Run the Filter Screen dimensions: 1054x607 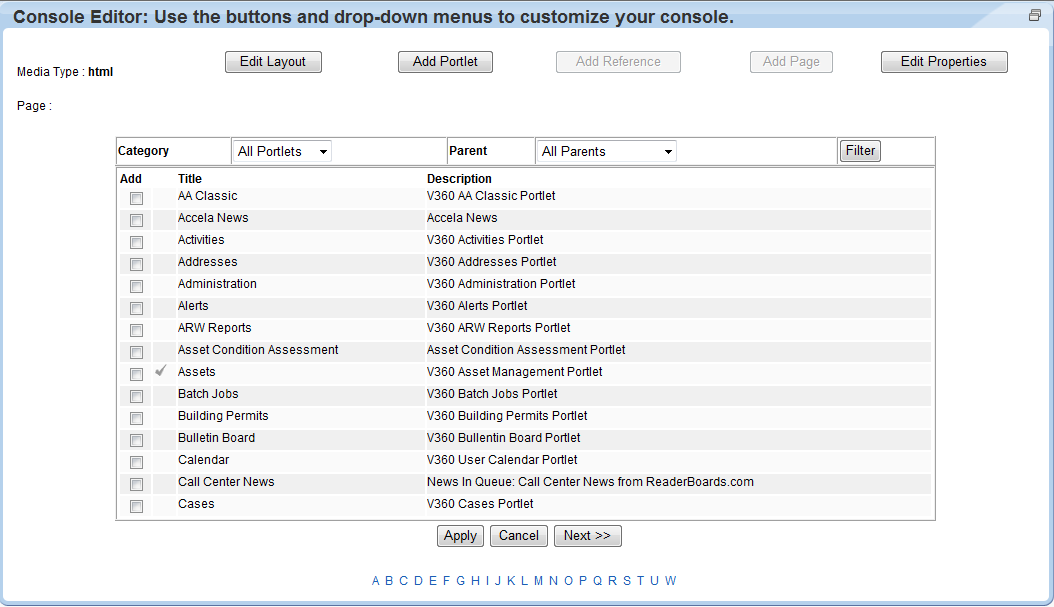(859, 150)
